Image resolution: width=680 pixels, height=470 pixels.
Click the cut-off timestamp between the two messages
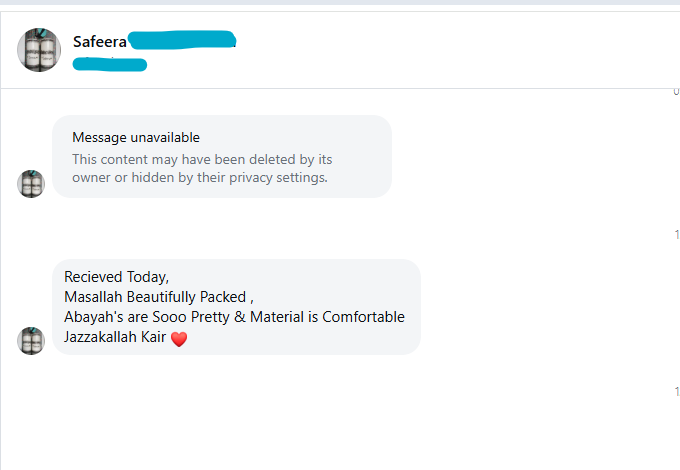(675, 235)
